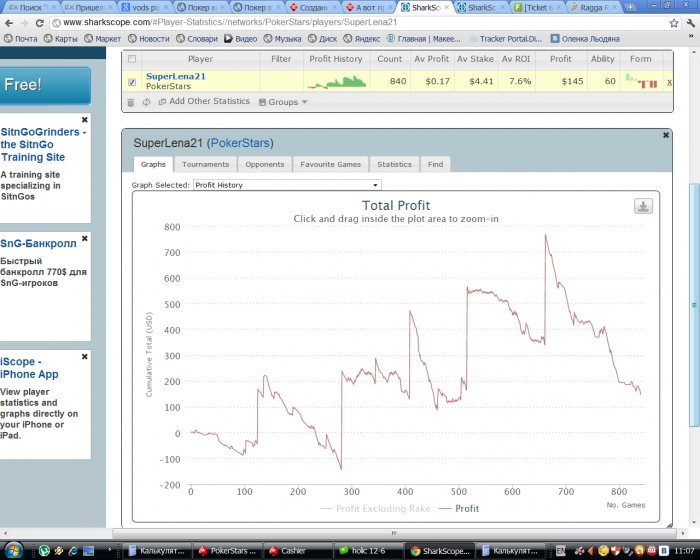The width and height of the screenshot is (700, 560).
Task: Close the SitnGoGrinders ad box
Action: point(85,120)
